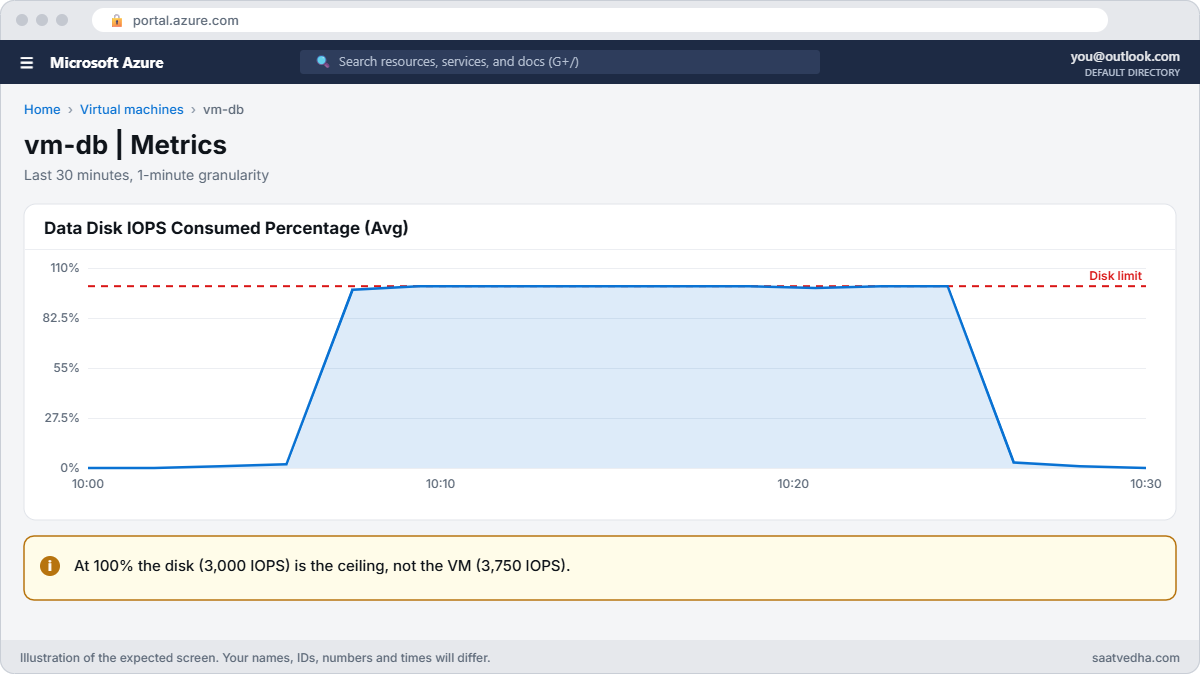Click the browser address bar lock icon
The image size is (1200, 674).
[x=117, y=20]
